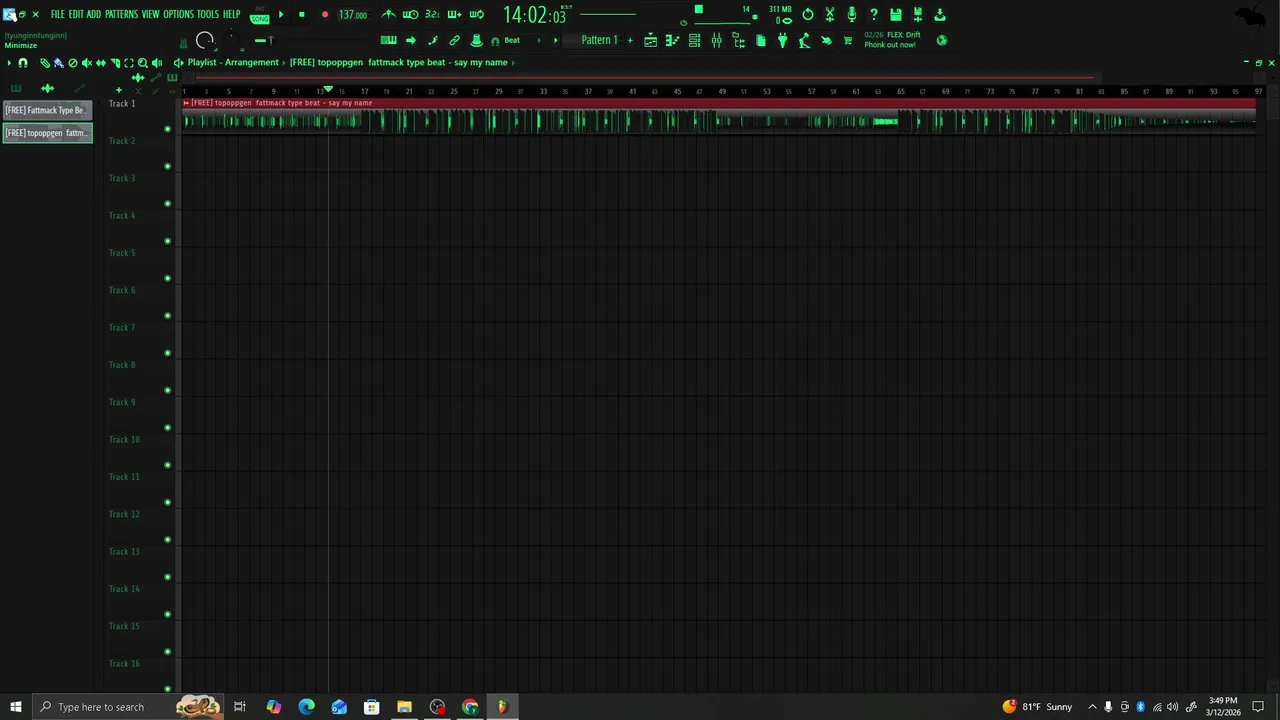
Task: Add new pattern with plus button
Action: 630,40
